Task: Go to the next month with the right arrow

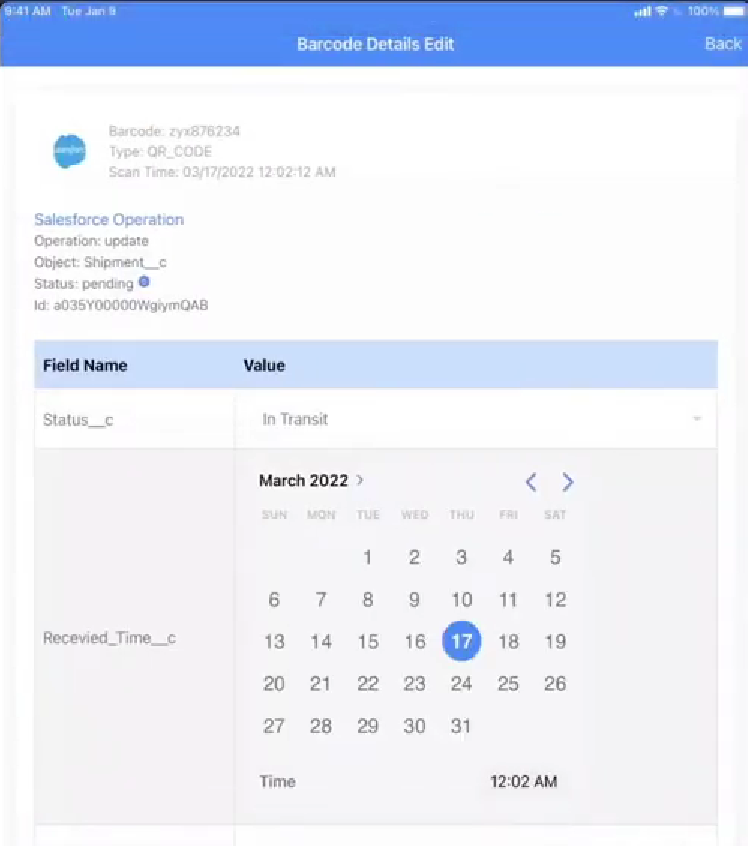Action: 567,482
